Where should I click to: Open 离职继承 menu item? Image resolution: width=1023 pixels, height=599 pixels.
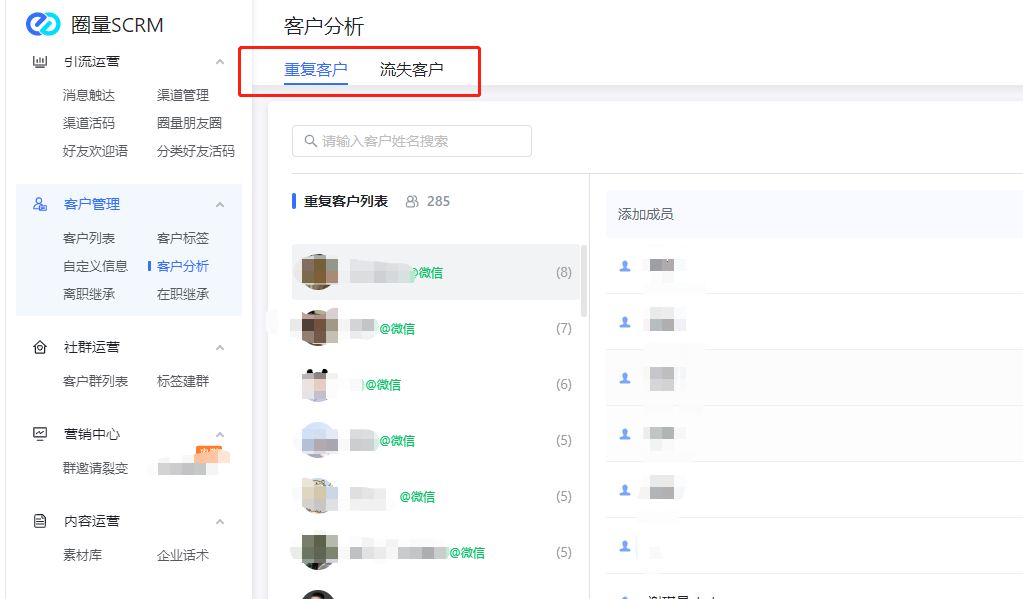click(89, 294)
